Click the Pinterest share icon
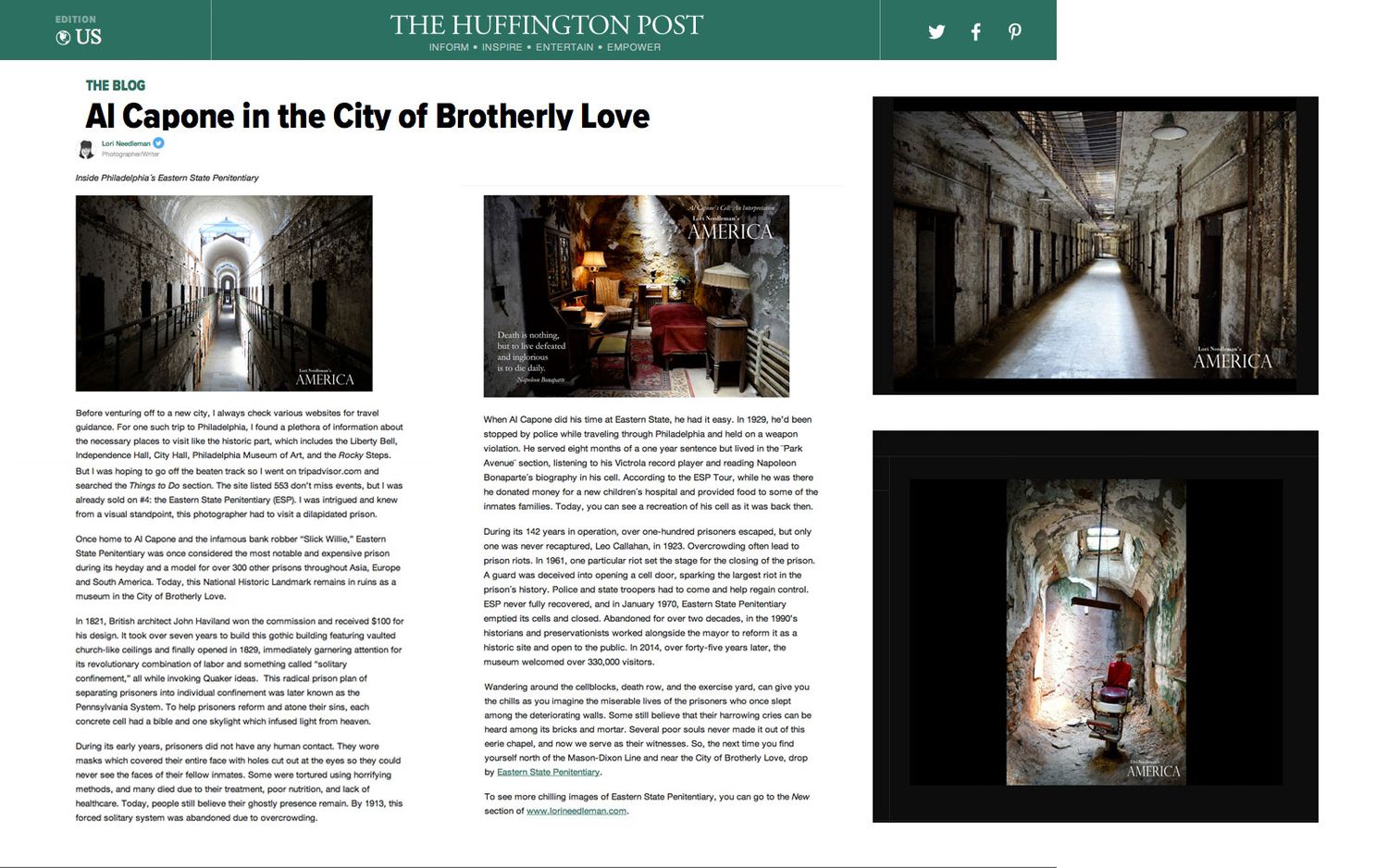This screenshot has height=868, width=1388. coord(1015,31)
